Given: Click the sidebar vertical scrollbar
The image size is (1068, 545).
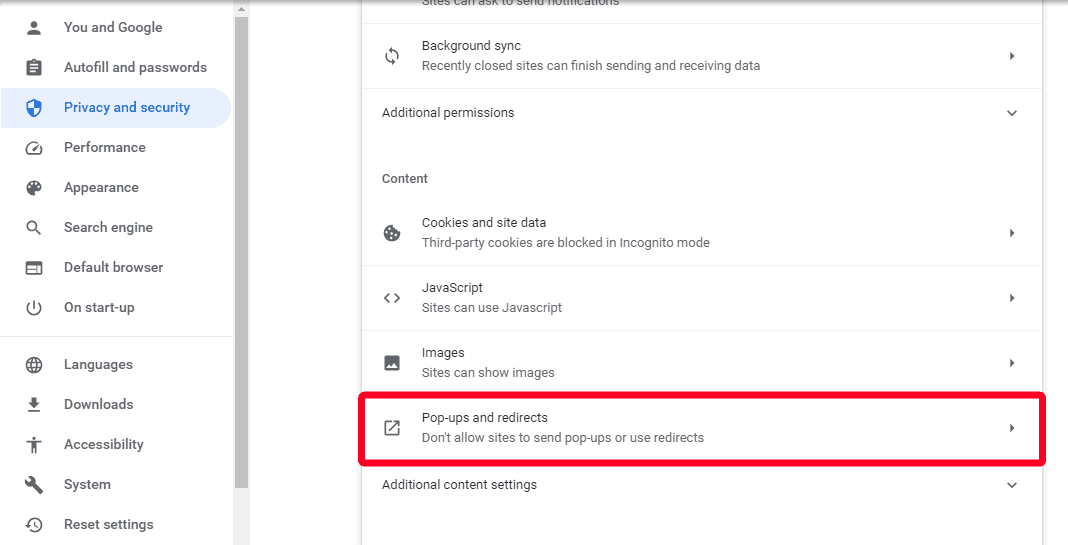Looking at the screenshot, I should click(241, 250).
